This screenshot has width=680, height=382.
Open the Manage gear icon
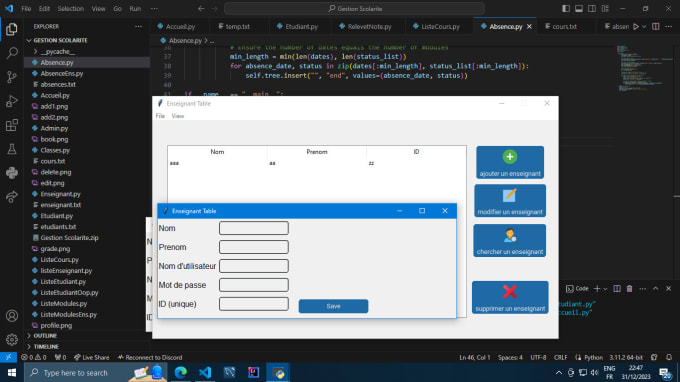click(12, 339)
